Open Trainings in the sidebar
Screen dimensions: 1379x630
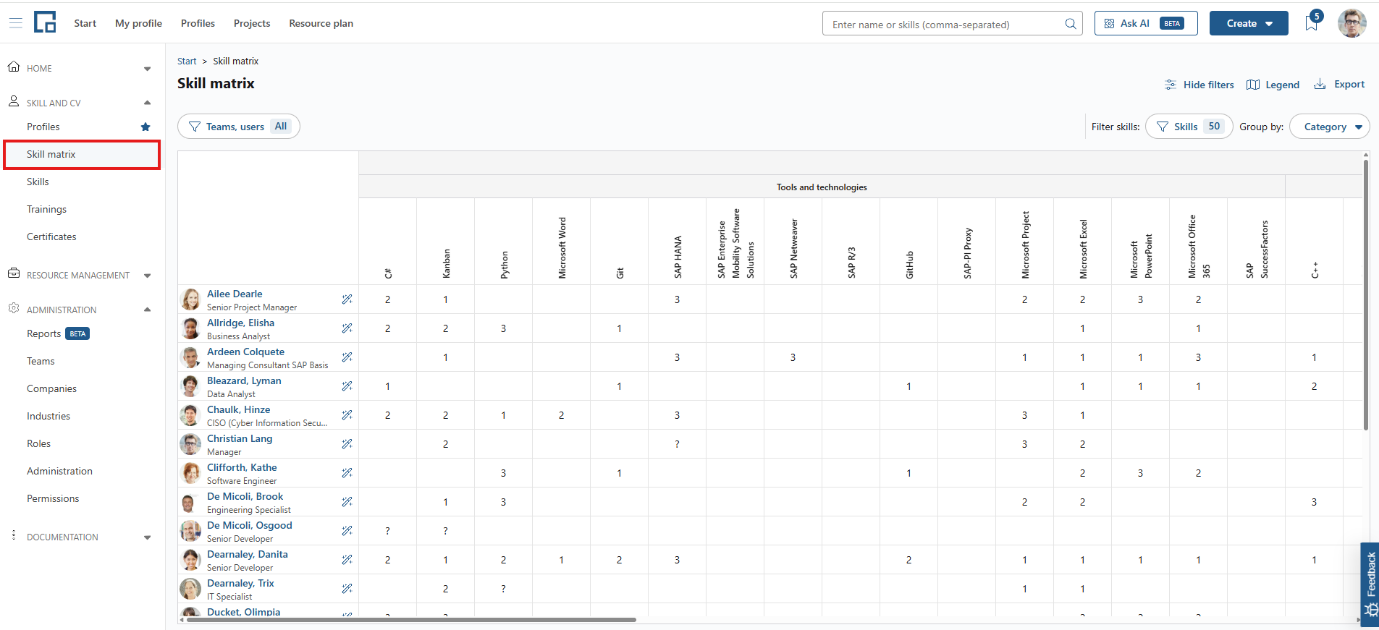(47, 209)
